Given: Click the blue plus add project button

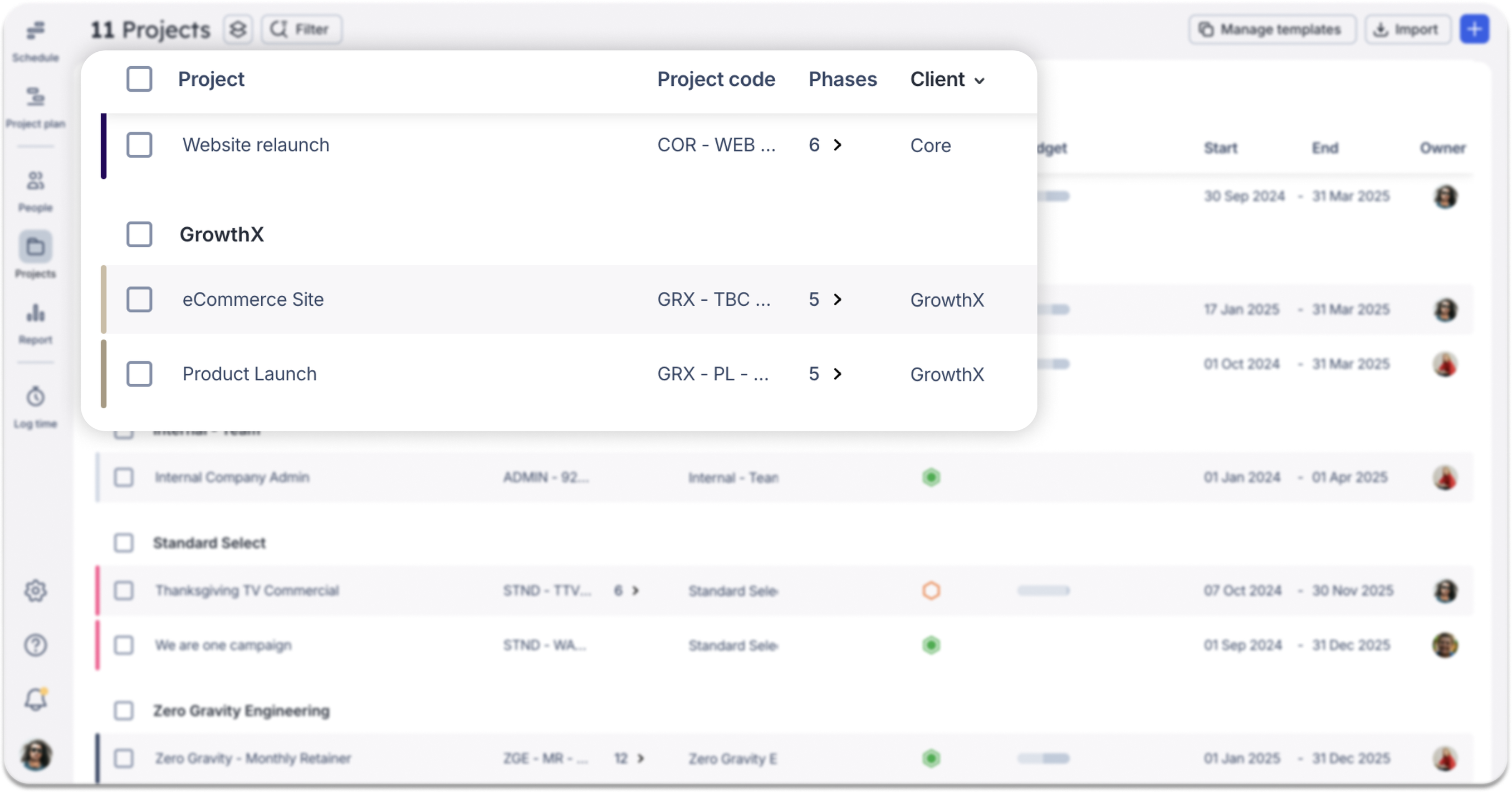Looking at the screenshot, I should point(1475,30).
